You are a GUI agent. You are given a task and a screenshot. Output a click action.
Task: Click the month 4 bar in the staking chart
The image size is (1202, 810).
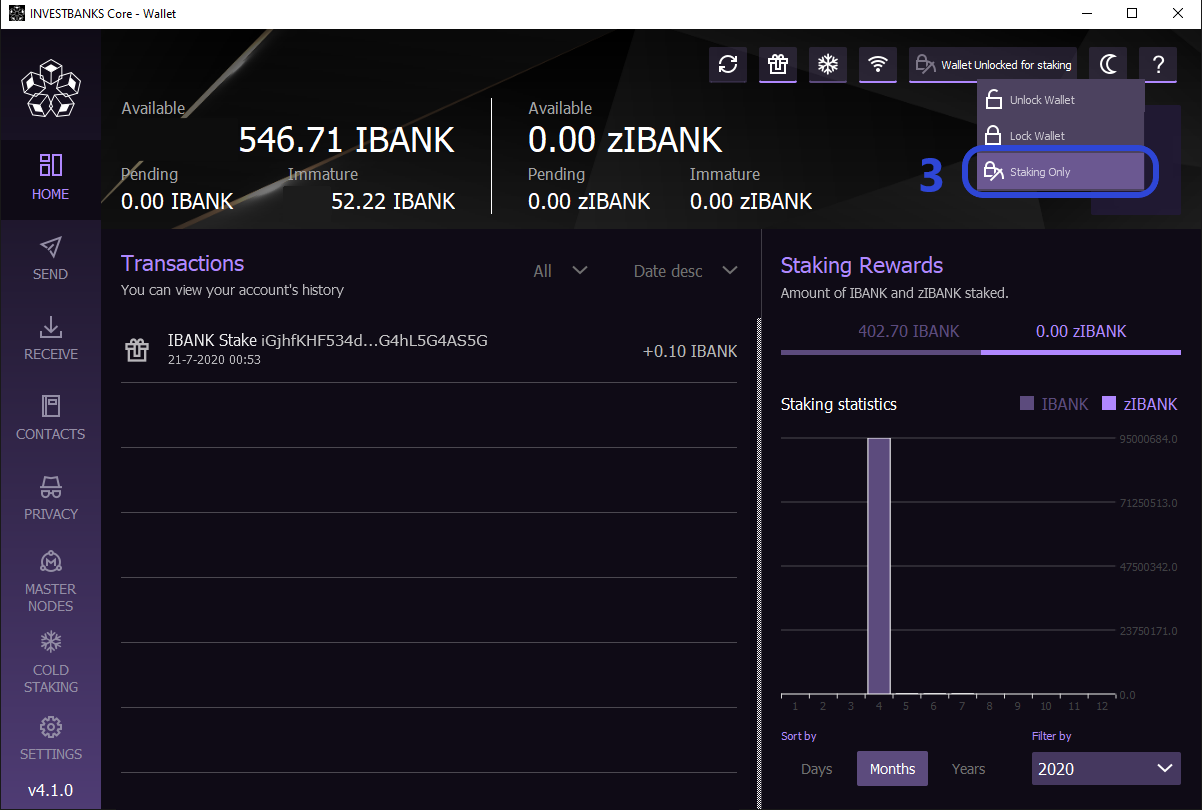click(878, 566)
